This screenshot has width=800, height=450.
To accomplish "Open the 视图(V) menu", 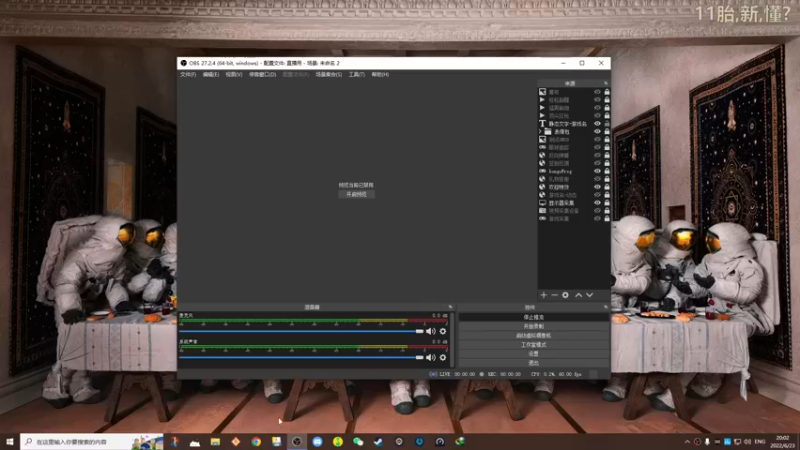I will click(234, 74).
